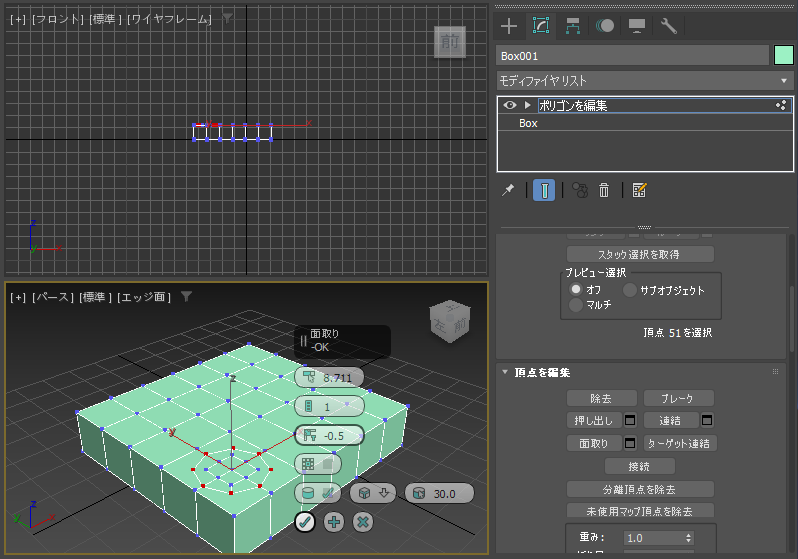Image resolution: width=798 pixels, height=559 pixels.
Task: Click the filter icon in front viewport
Action: tap(227, 19)
